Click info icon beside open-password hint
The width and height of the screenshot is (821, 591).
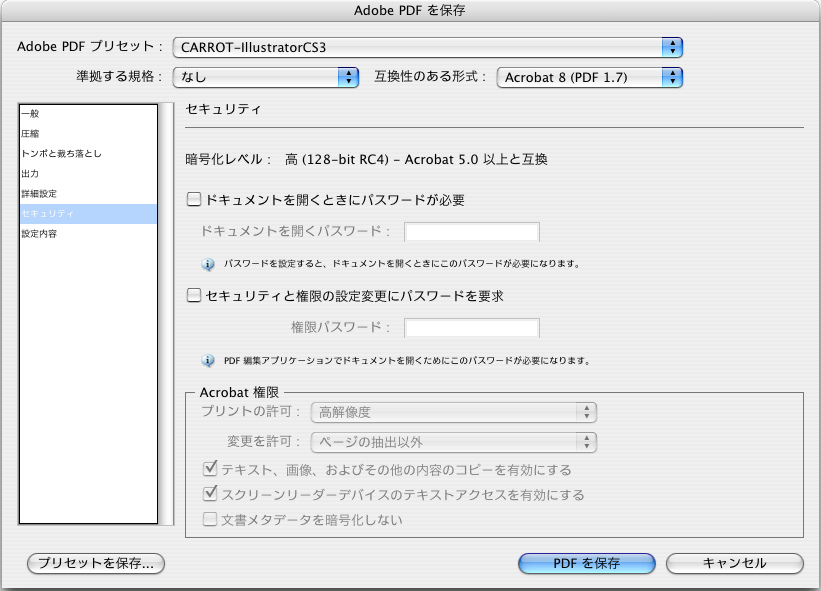click(x=208, y=264)
